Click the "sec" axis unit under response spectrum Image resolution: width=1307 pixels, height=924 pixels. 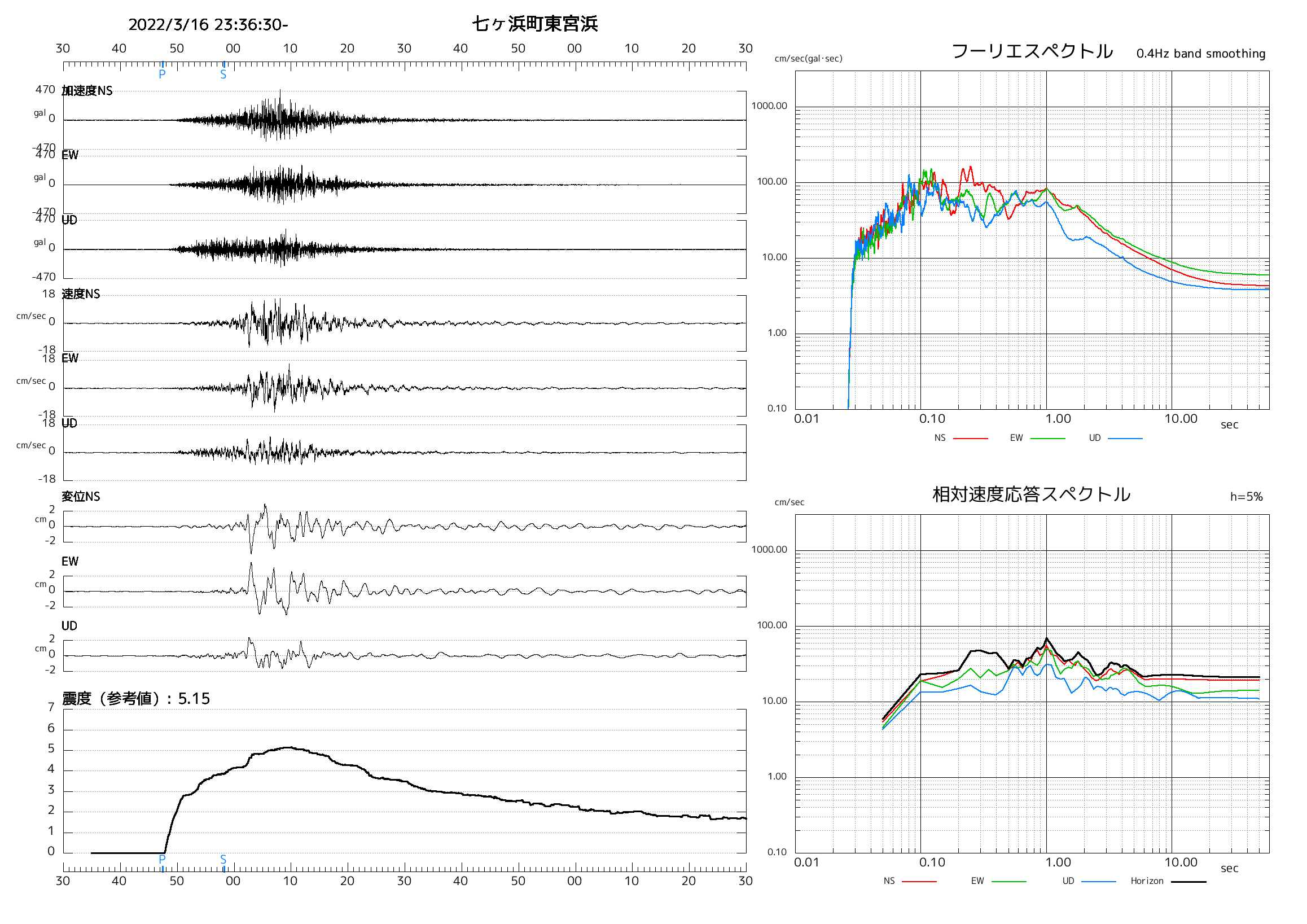pyautogui.click(x=1229, y=869)
